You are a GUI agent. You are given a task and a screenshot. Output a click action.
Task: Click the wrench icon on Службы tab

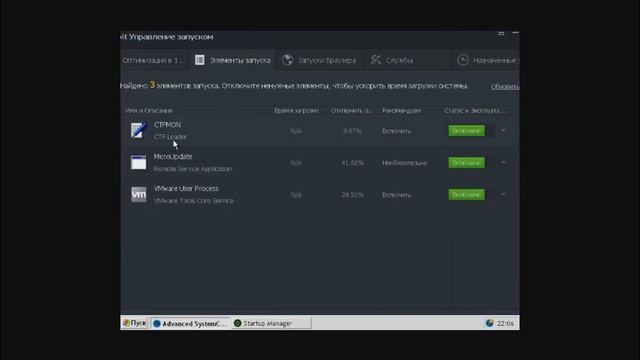coord(376,60)
